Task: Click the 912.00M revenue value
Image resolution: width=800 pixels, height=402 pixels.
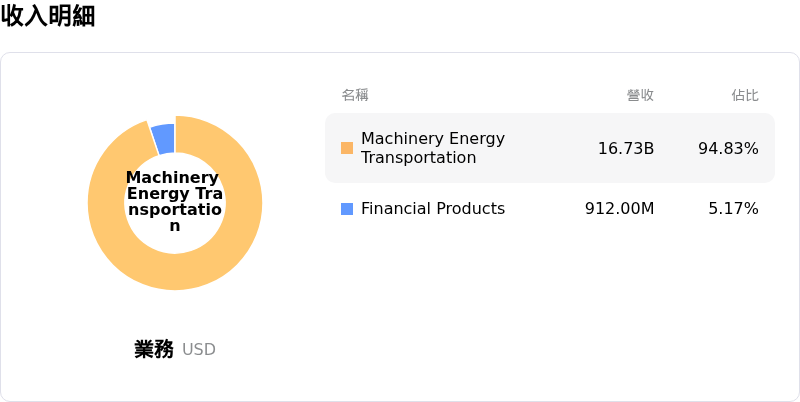Action: click(619, 209)
